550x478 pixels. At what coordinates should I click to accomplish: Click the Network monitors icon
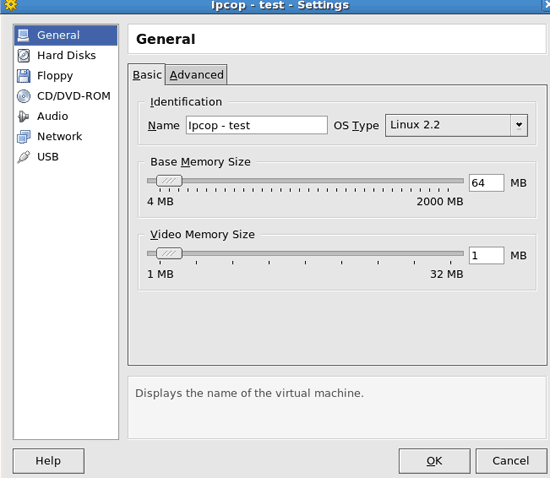pos(24,136)
